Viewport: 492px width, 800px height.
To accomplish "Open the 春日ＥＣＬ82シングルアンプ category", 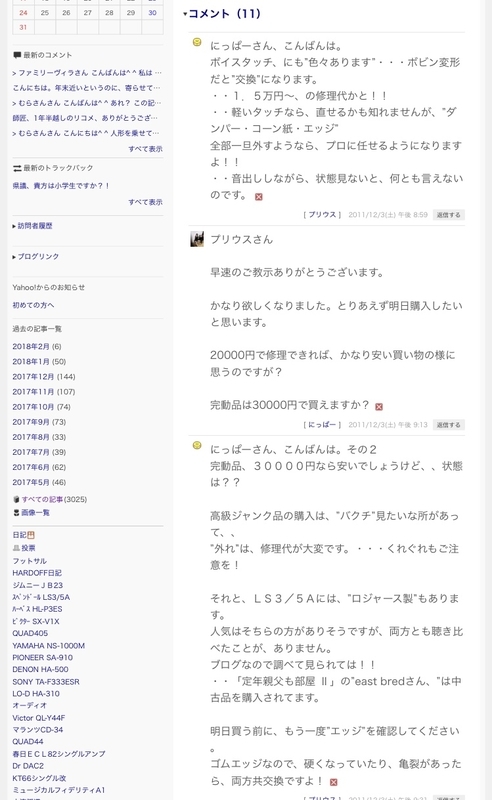I will [59, 754].
